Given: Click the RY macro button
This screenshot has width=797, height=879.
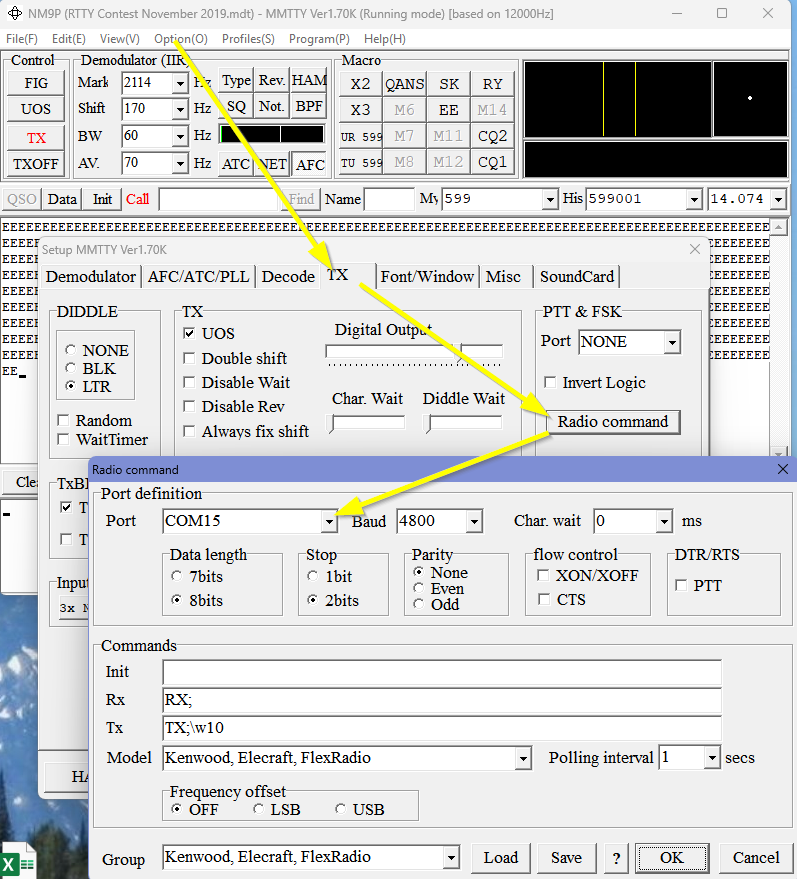Looking at the screenshot, I should coord(492,84).
